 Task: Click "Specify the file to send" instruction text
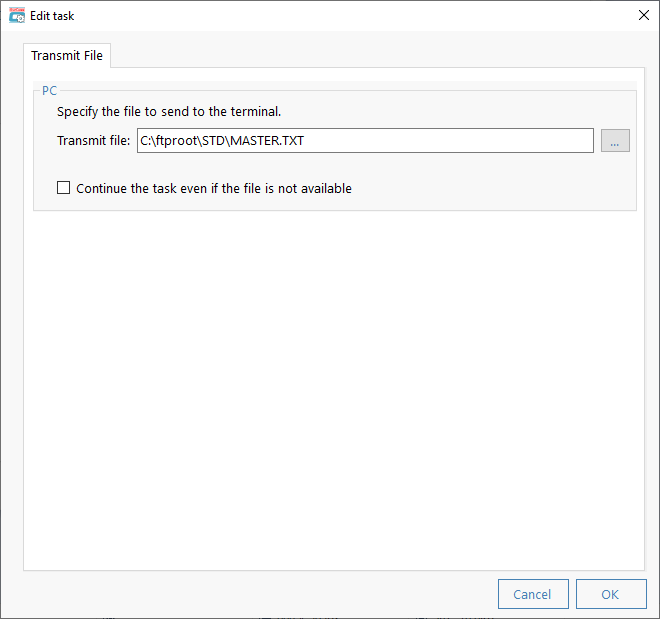click(x=169, y=112)
